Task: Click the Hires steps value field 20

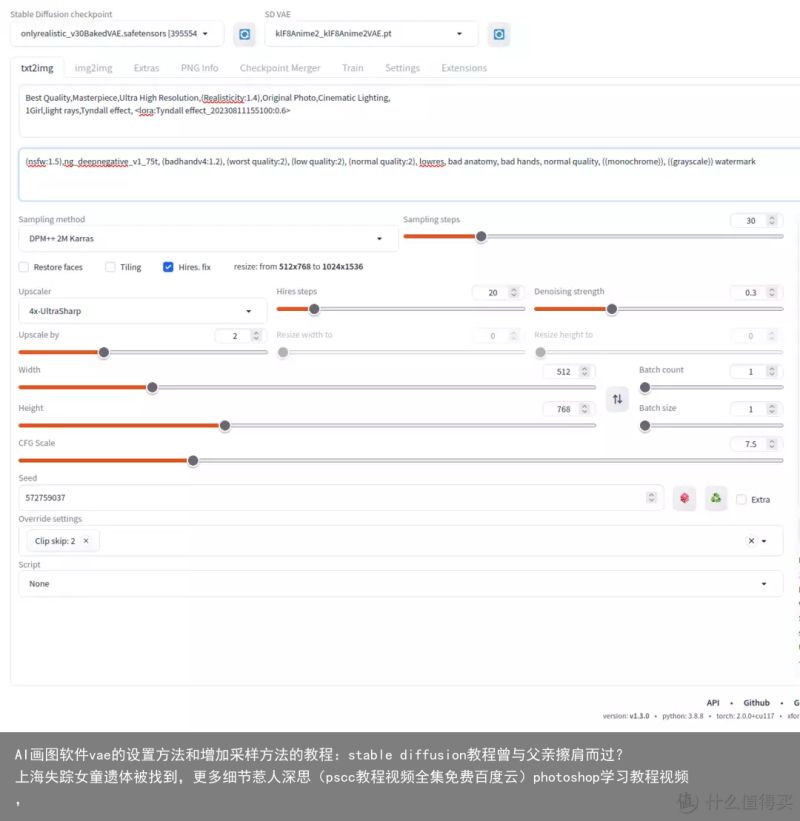Action: [492, 292]
